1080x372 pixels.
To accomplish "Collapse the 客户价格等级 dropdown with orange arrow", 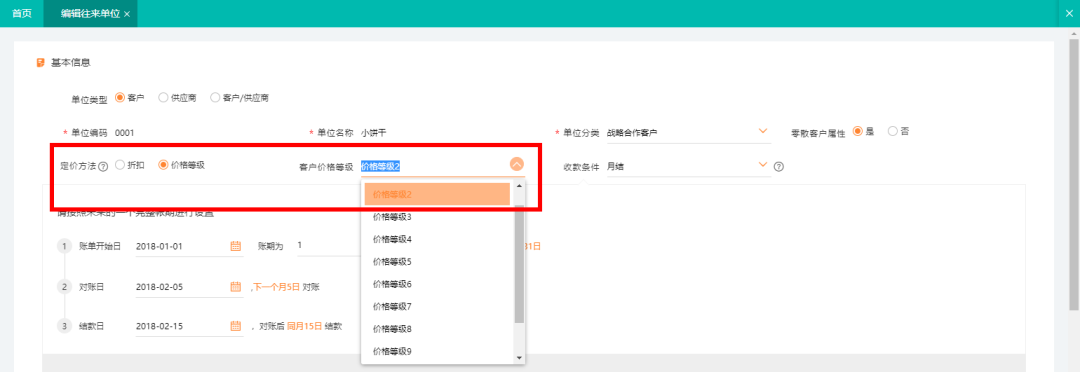I will point(517,165).
